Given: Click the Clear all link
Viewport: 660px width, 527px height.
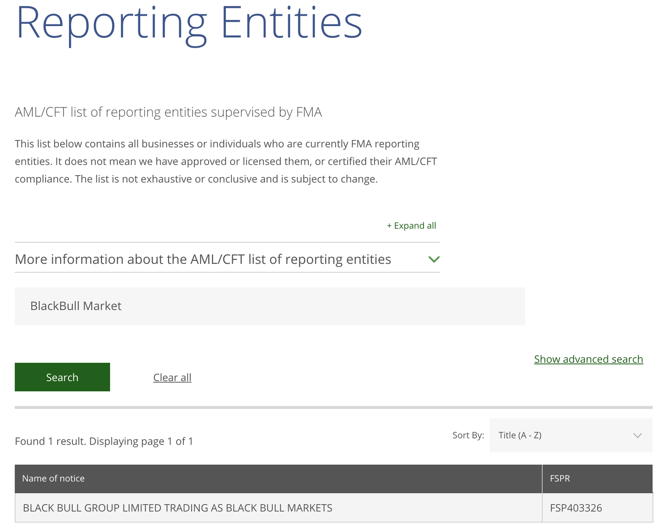Looking at the screenshot, I should 172,378.
